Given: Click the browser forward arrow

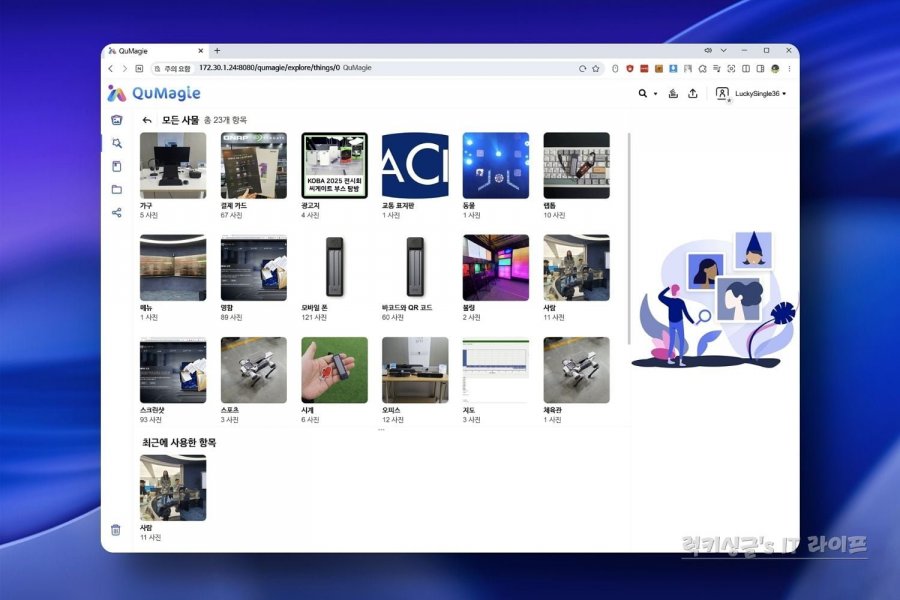Looking at the screenshot, I should point(125,68).
